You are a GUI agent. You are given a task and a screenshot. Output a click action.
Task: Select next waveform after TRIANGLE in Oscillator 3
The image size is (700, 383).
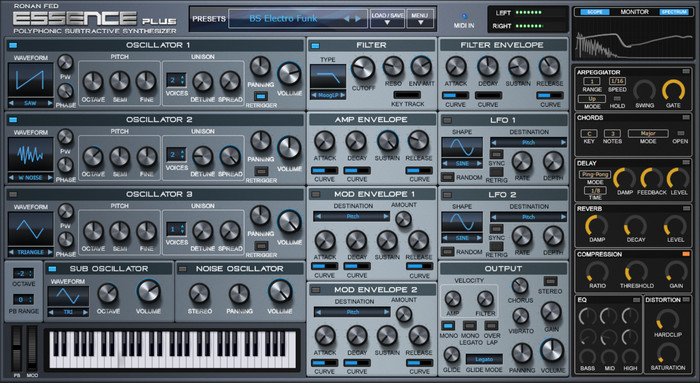(x=50, y=252)
